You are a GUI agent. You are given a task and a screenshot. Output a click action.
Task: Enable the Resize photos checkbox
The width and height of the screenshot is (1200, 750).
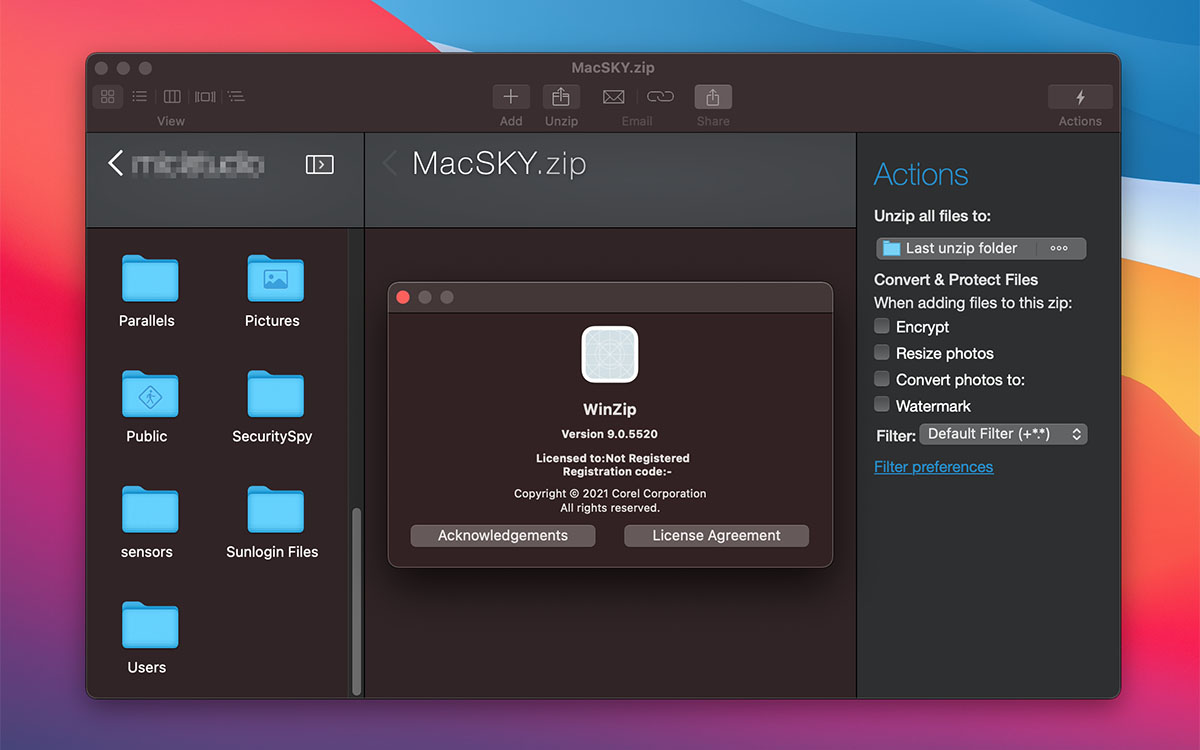pyautogui.click(x=882, y=352)
